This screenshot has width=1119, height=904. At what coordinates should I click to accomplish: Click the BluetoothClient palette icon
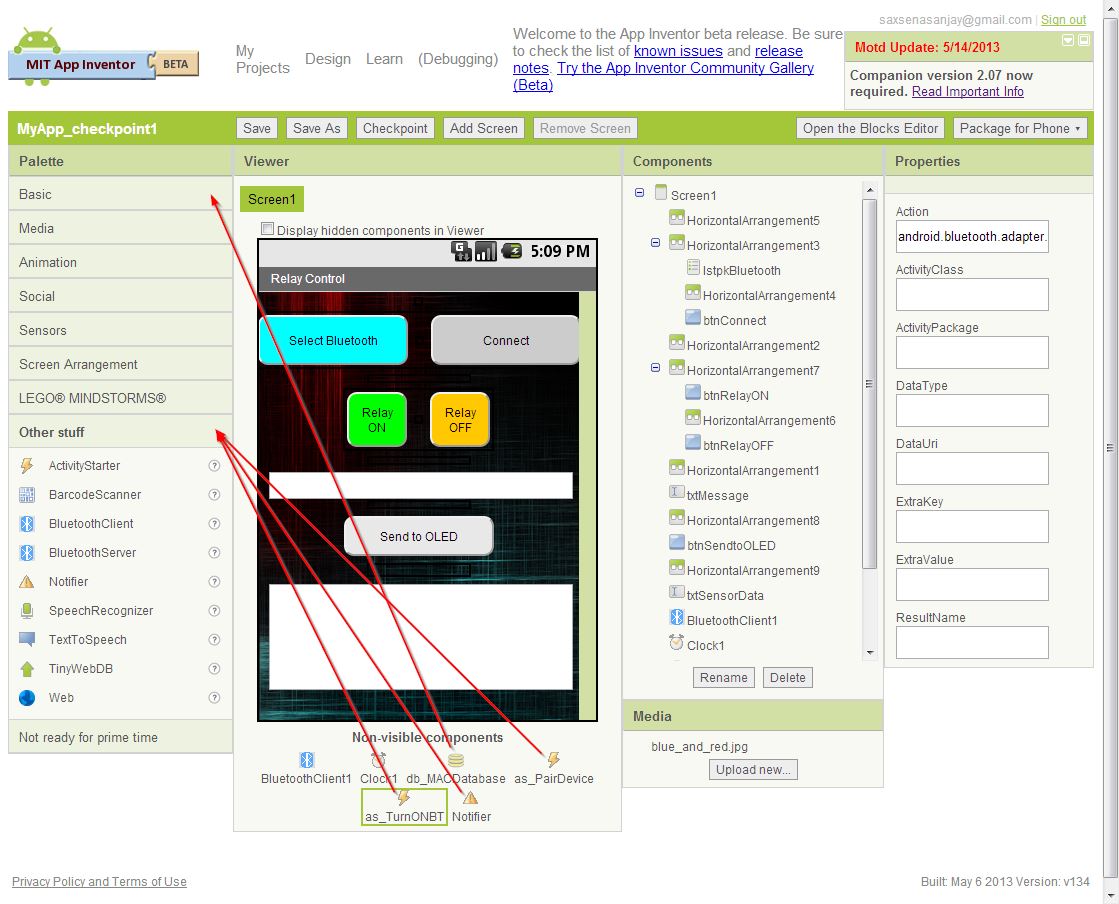click(26, 524)
